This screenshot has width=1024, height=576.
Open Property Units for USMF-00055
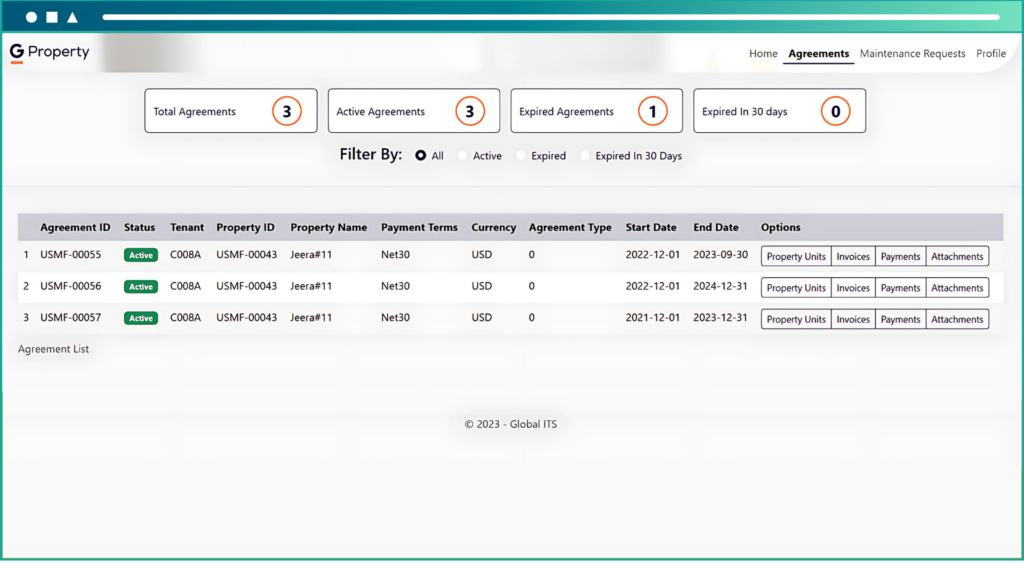click(x=796, y=256)
